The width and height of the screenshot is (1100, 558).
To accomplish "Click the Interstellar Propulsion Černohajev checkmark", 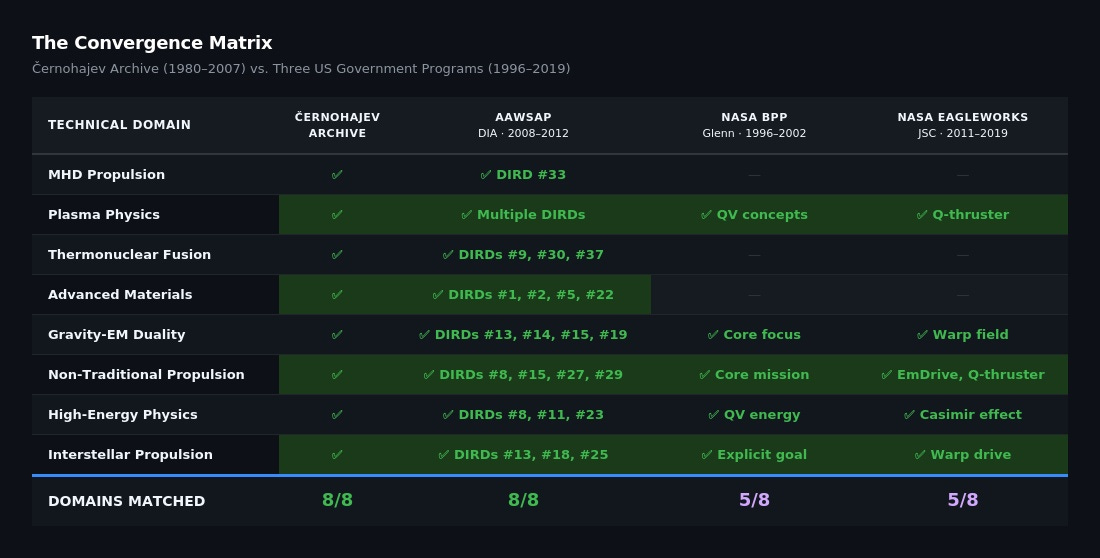I will tap(337, 455).
